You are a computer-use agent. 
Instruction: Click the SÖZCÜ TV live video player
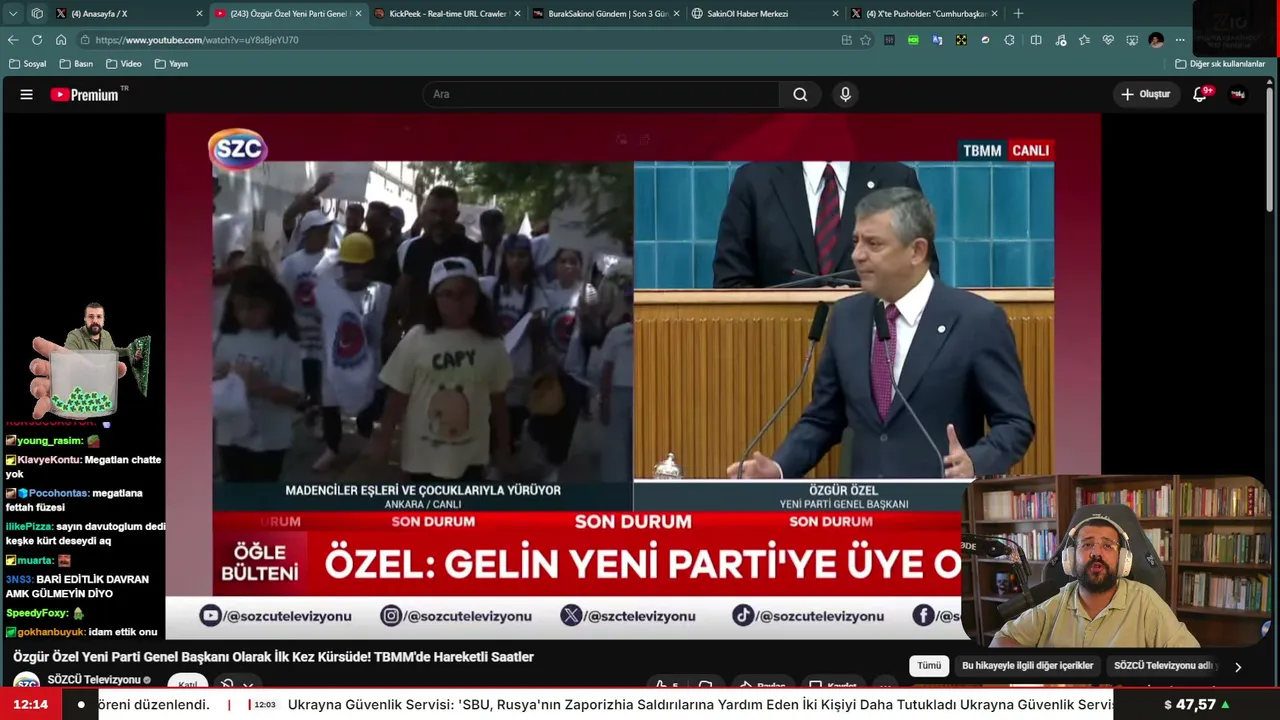[x=633, y=376]
